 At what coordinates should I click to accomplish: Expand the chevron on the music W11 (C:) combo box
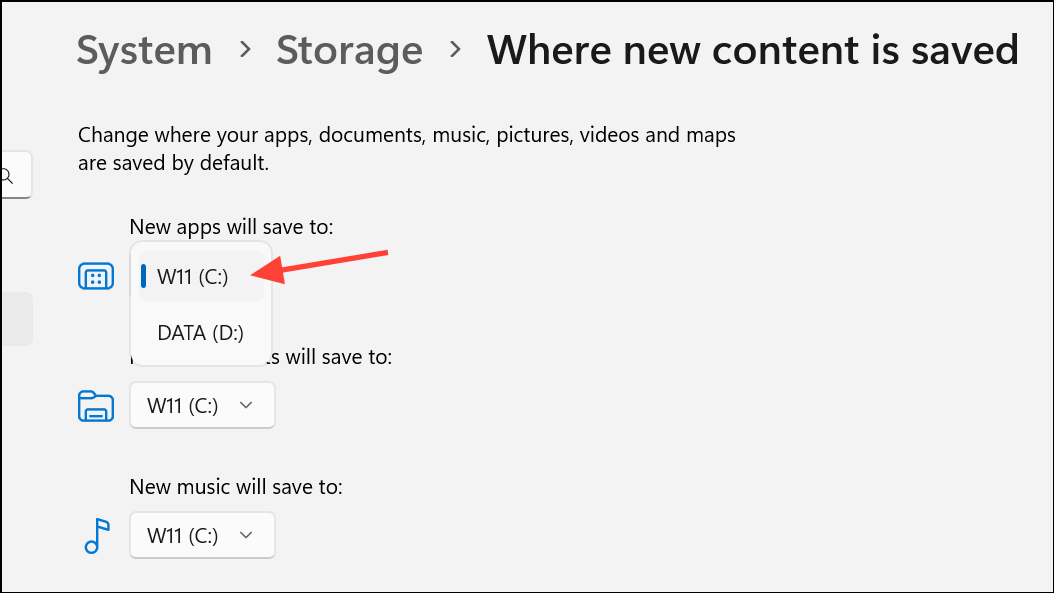tap(246, 535)
